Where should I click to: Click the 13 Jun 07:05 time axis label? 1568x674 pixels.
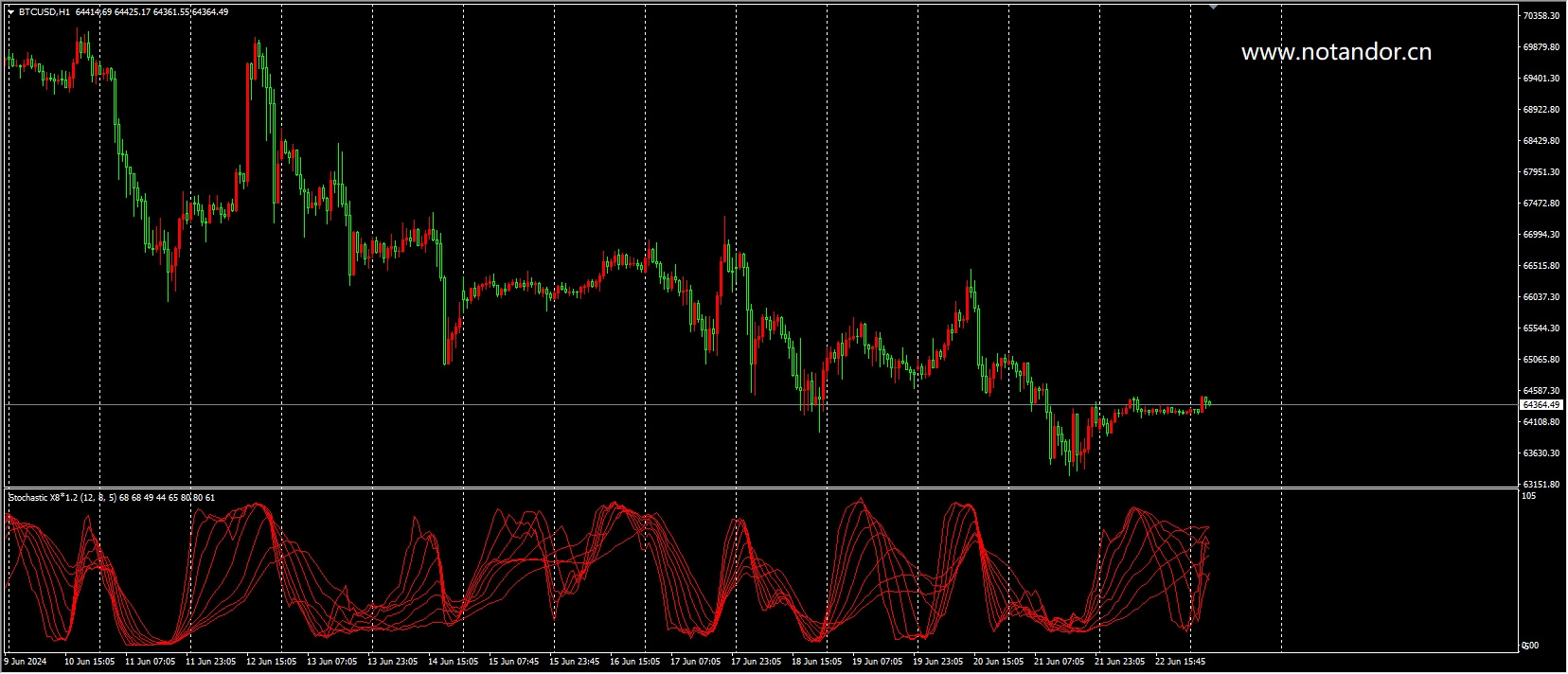[332, 662]
